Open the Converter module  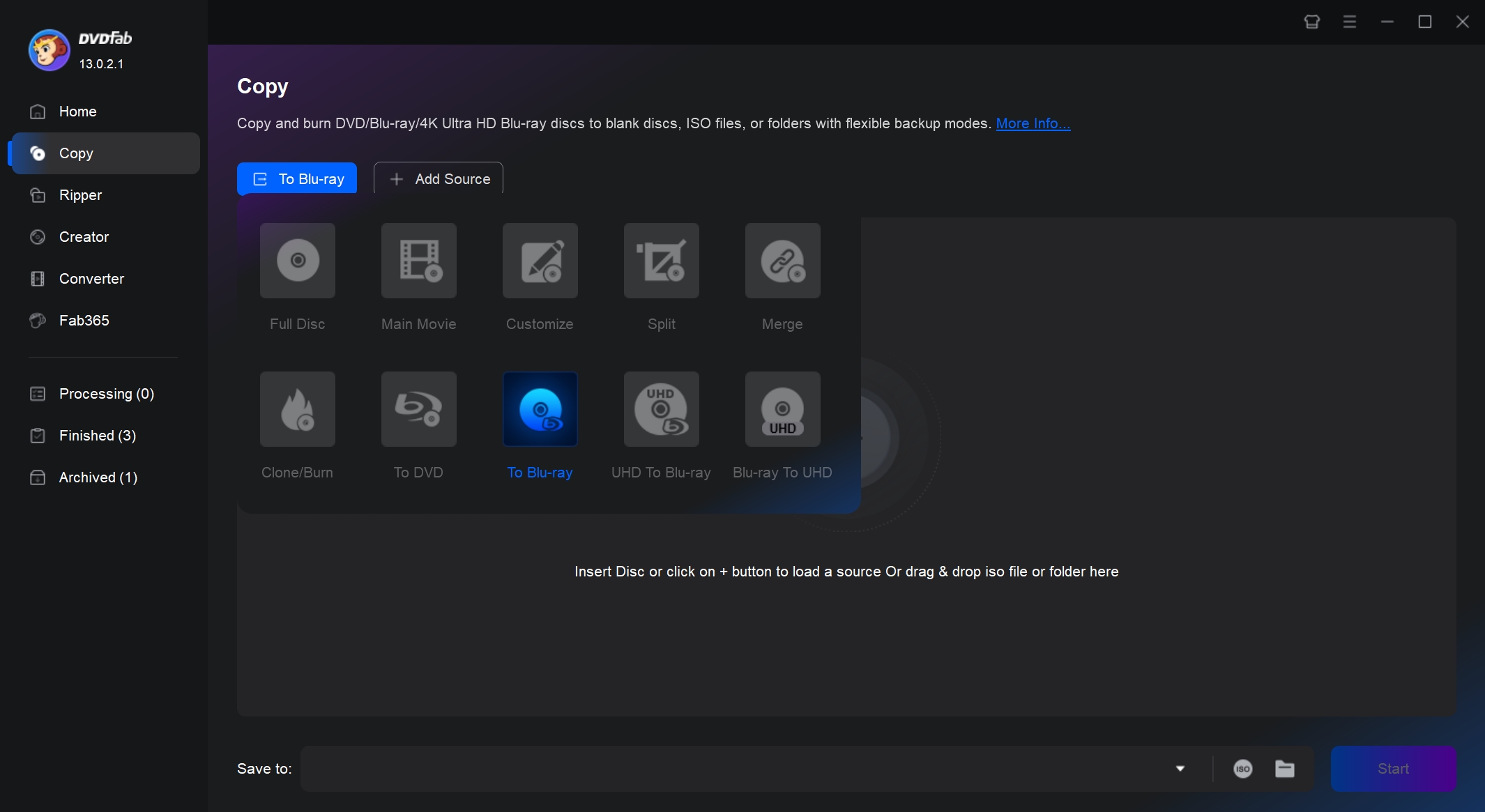point(91,279)
